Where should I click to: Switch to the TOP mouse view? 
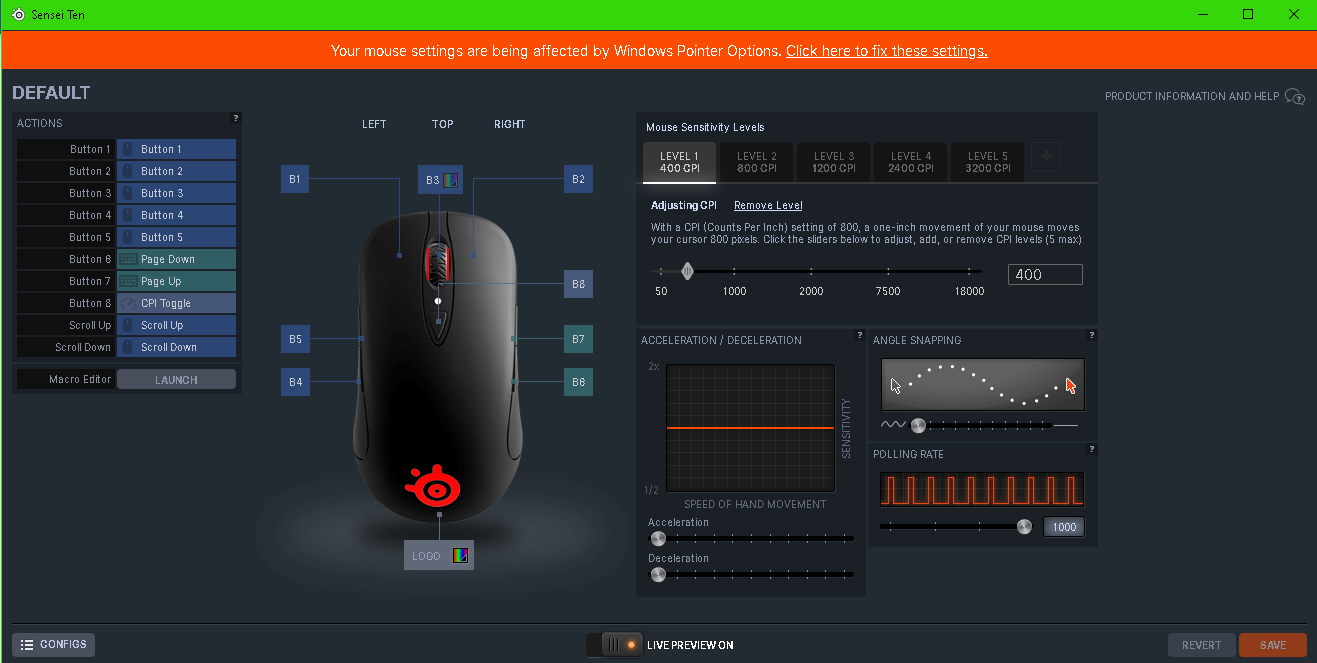click(x=443, y=124)
